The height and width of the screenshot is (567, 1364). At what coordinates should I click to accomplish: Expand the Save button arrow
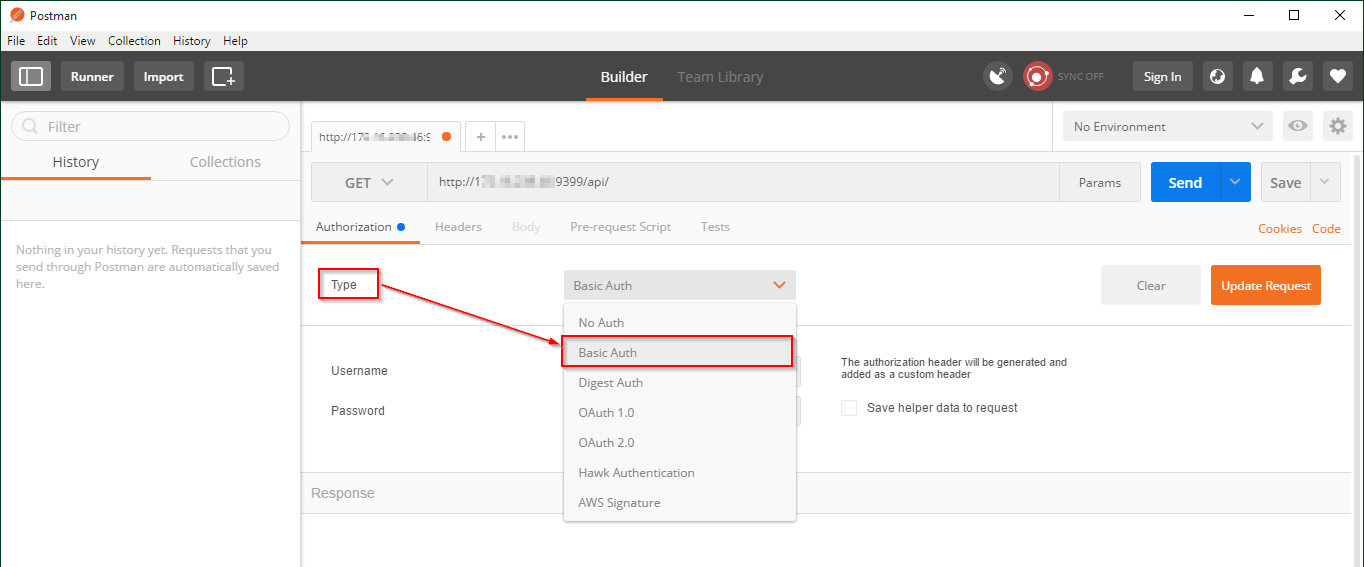[1324, 182]
